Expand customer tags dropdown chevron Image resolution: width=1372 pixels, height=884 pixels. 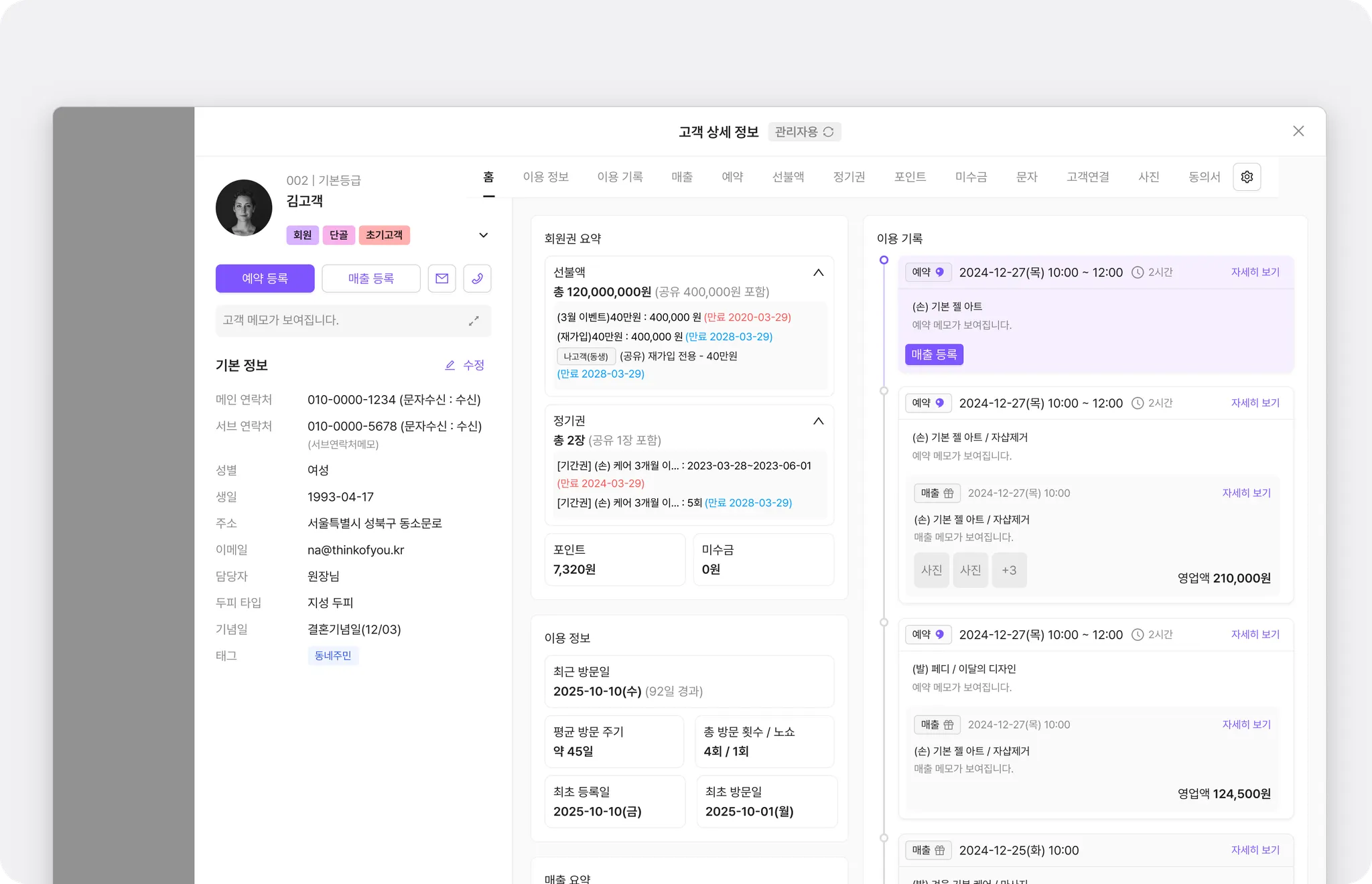(x=483, y=235)
